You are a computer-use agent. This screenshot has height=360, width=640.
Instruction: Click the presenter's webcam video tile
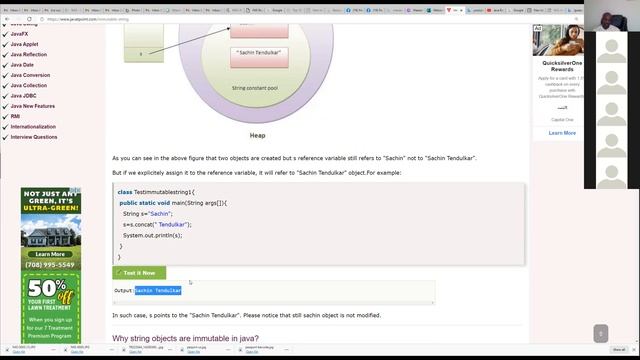pos(612,16)
